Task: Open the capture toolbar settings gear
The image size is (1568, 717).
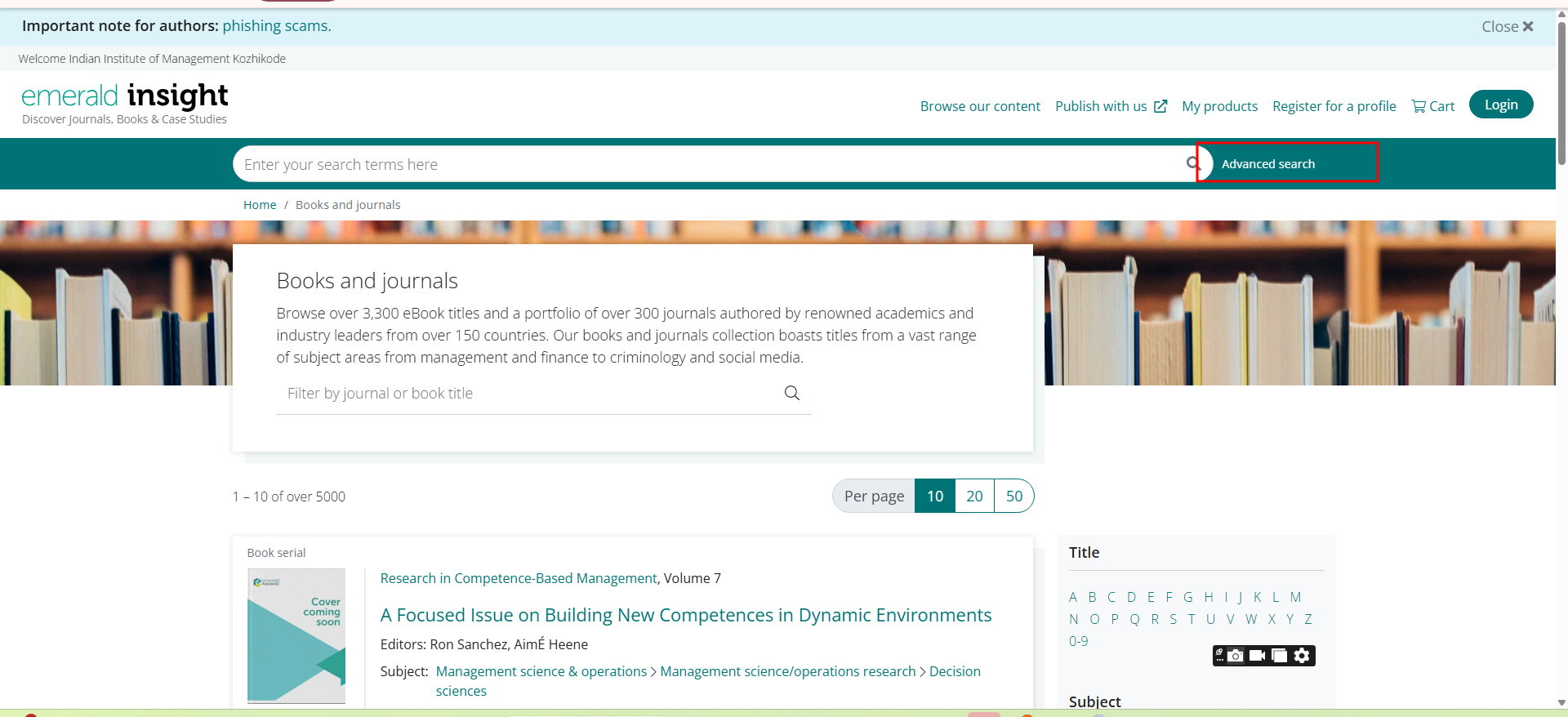Action: click(x=1302, y=656)
